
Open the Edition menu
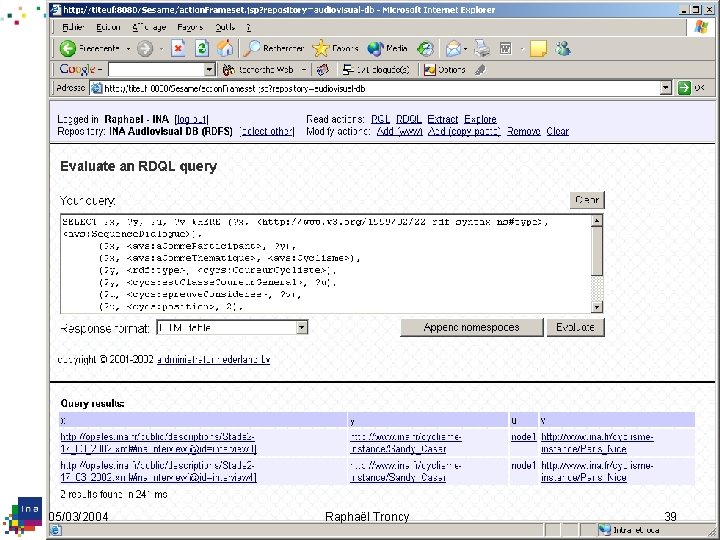108,28
